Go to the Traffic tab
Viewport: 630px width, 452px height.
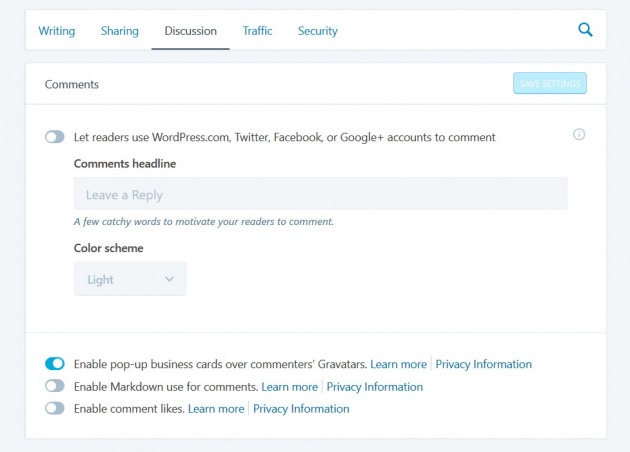[x=257, y=31]
